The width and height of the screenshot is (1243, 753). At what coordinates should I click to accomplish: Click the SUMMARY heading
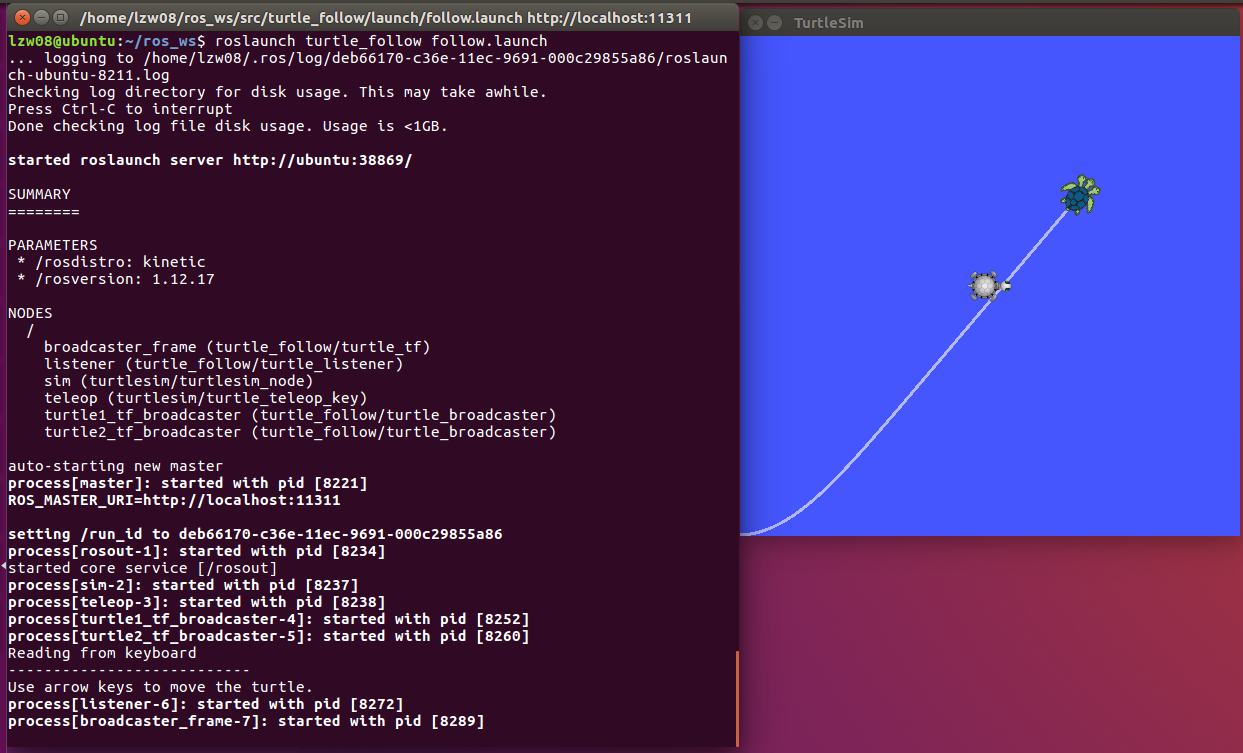[39, 194]
